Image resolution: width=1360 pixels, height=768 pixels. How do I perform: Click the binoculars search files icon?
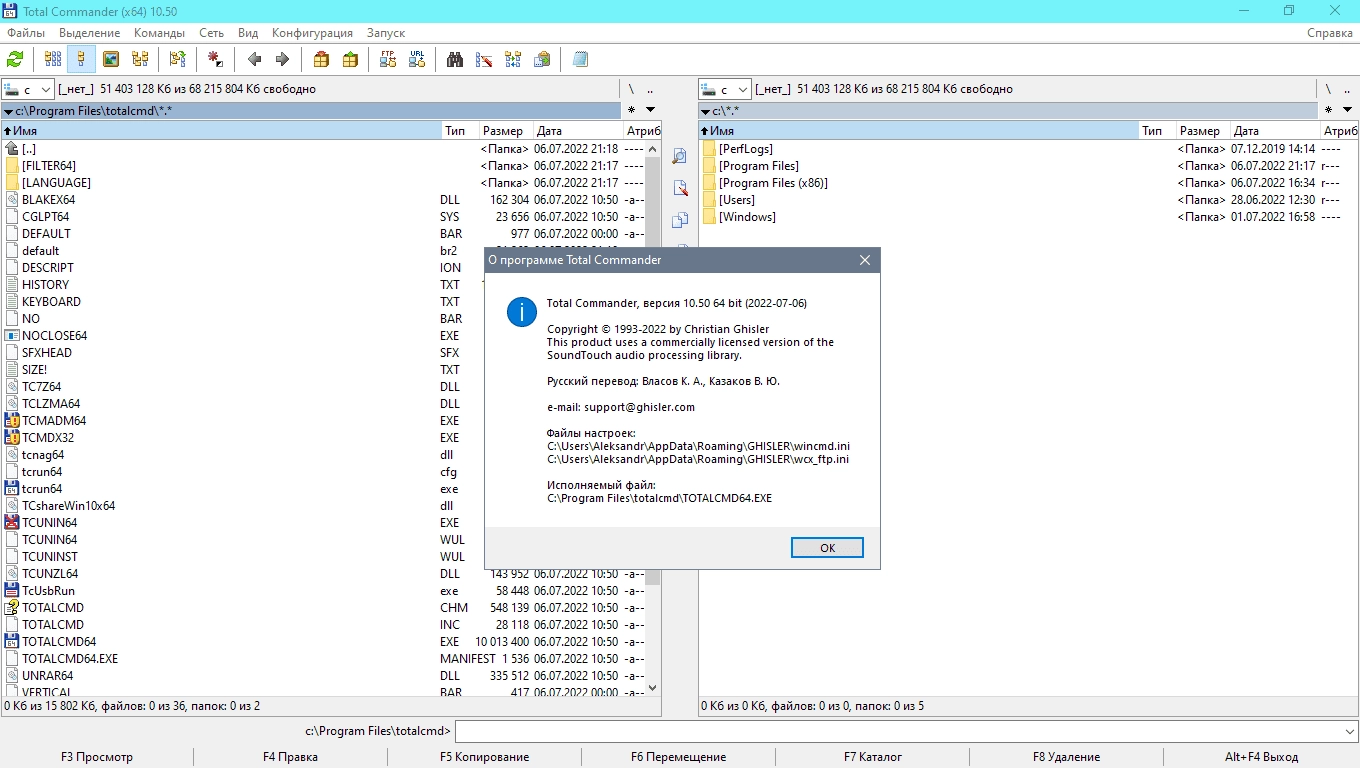(x=455, y=59)
